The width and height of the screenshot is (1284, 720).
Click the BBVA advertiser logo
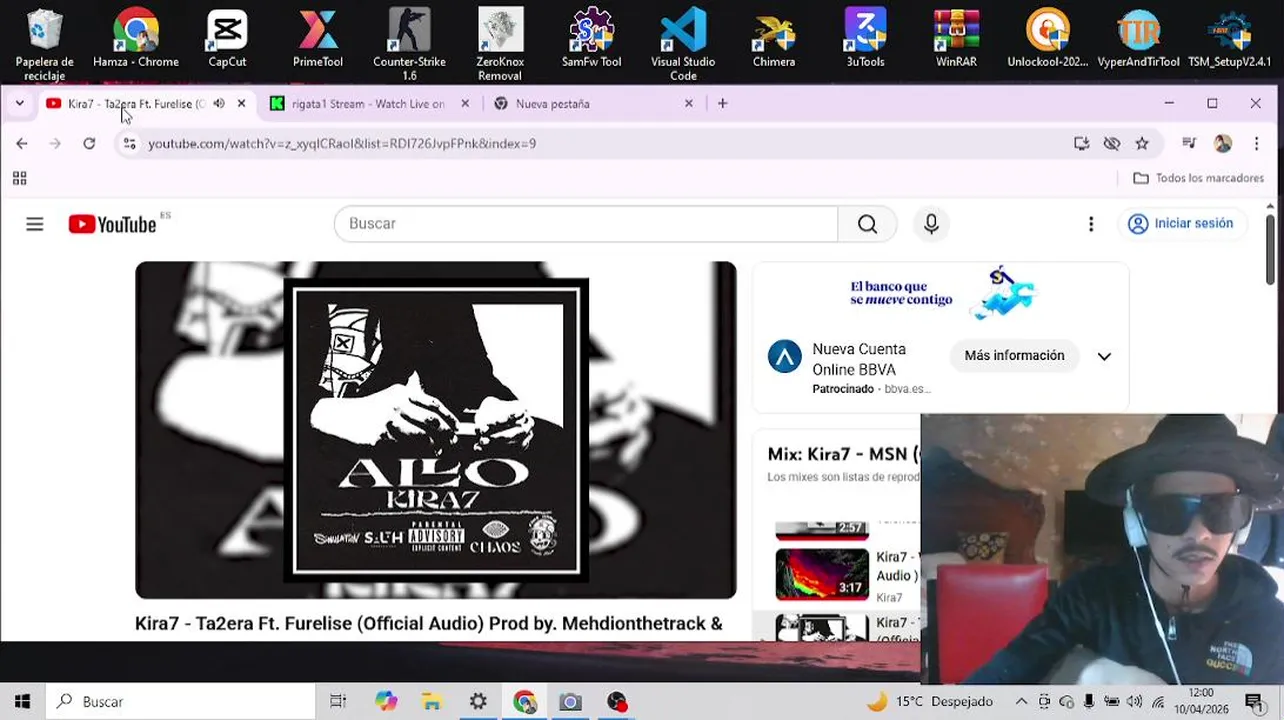coord(784,357)
